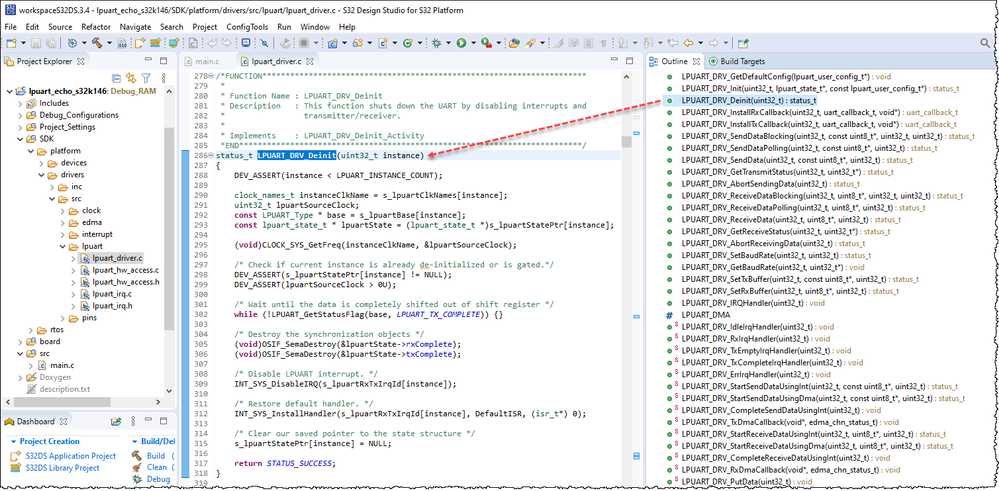
Task: Open the File menu
Action: (11, 27)
